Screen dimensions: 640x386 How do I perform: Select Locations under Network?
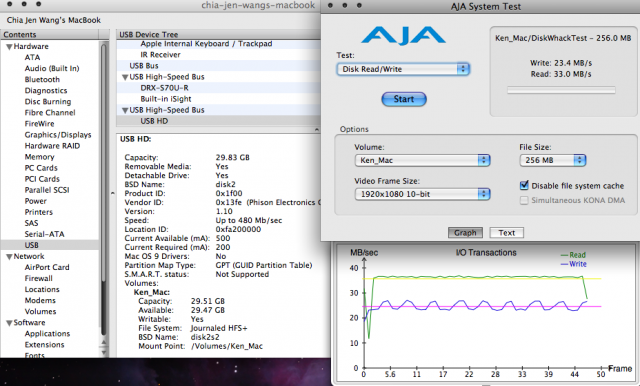[x=42, y=289]
